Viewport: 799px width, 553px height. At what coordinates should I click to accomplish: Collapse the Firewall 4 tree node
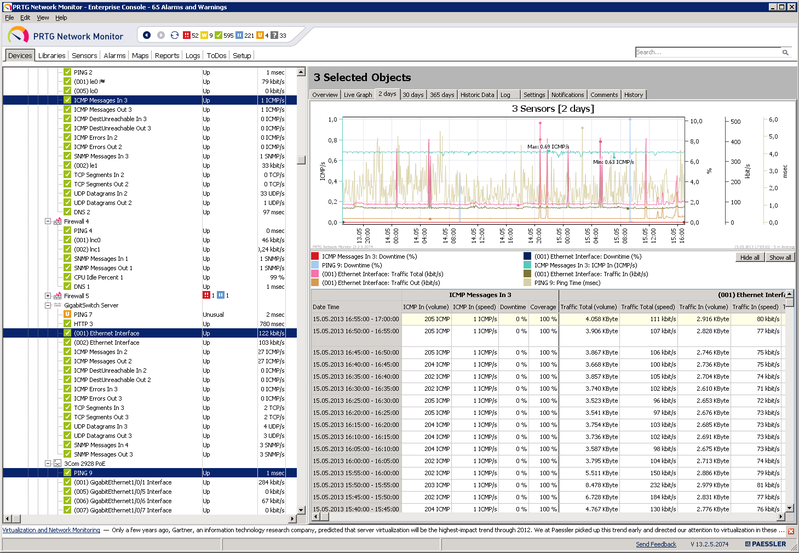47,221
